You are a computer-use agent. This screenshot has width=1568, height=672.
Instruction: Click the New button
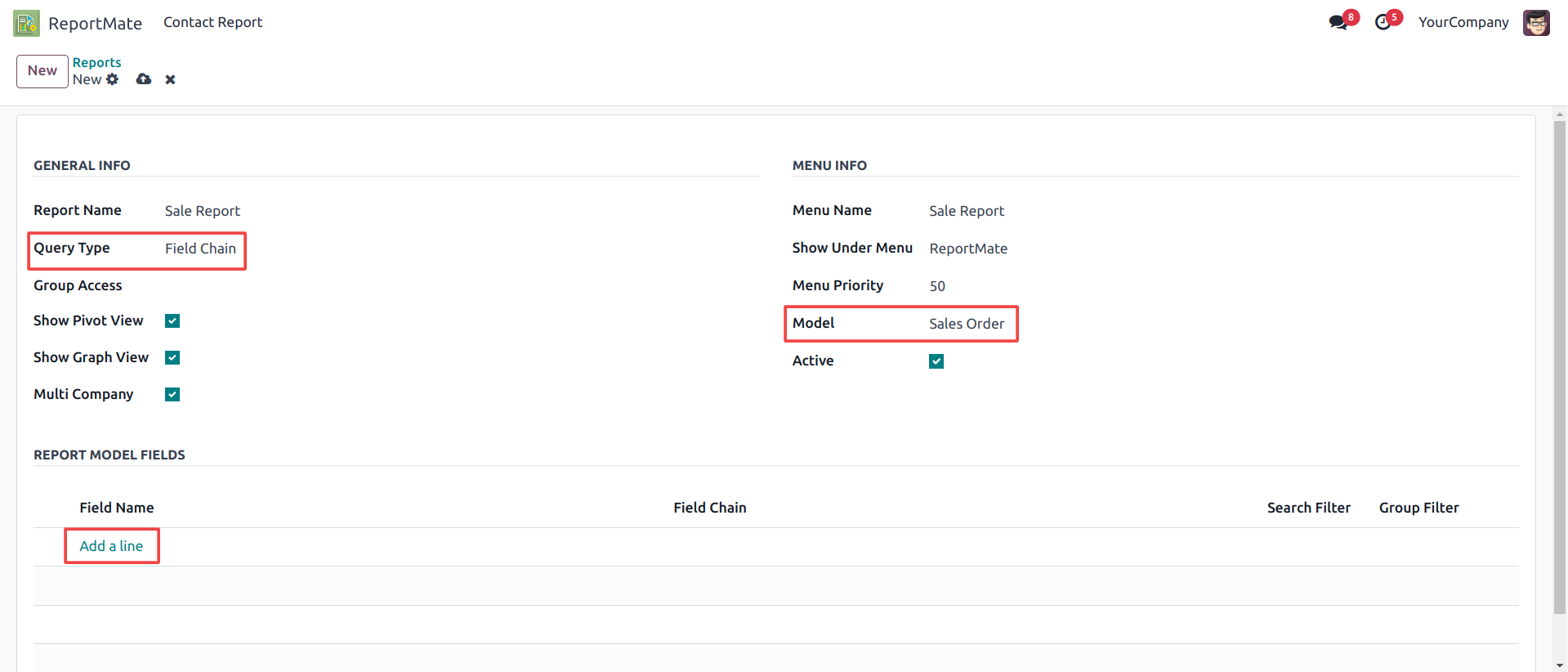(x=42, y=71)
